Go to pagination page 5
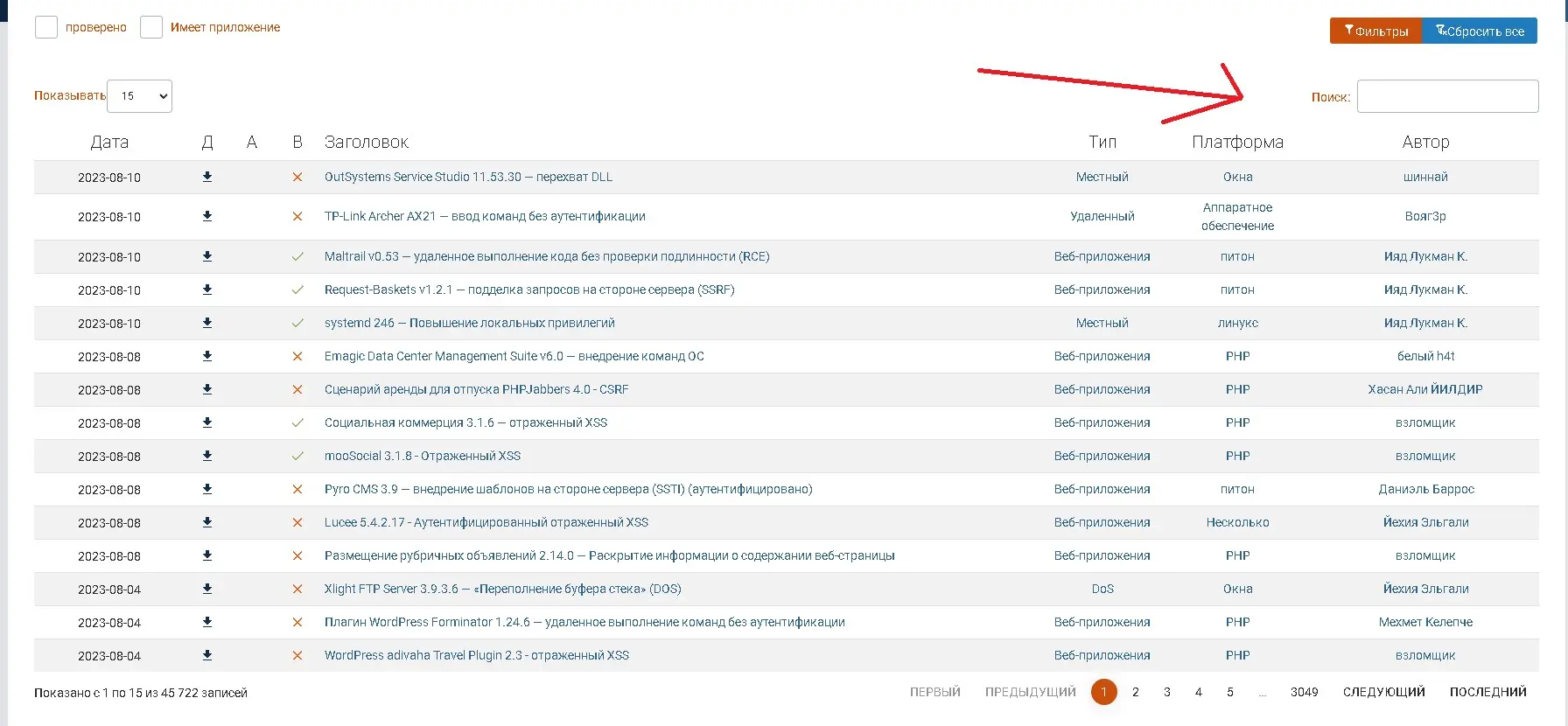The width and height of the screenshot is (1568, 726). click(1230, 692)
